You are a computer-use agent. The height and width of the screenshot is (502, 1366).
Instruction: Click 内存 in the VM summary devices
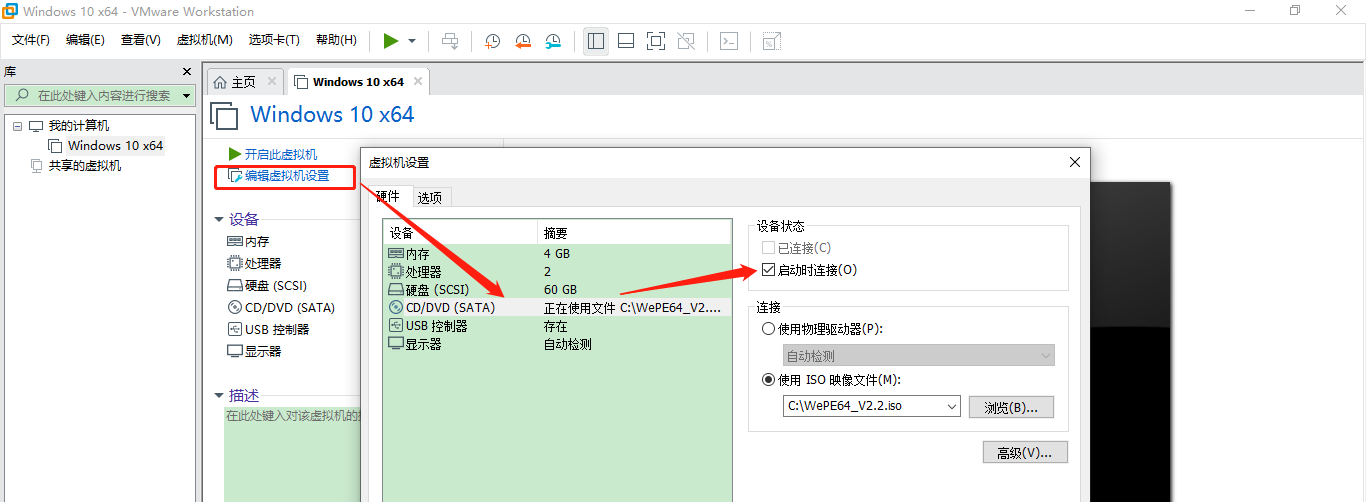point(257,241)
